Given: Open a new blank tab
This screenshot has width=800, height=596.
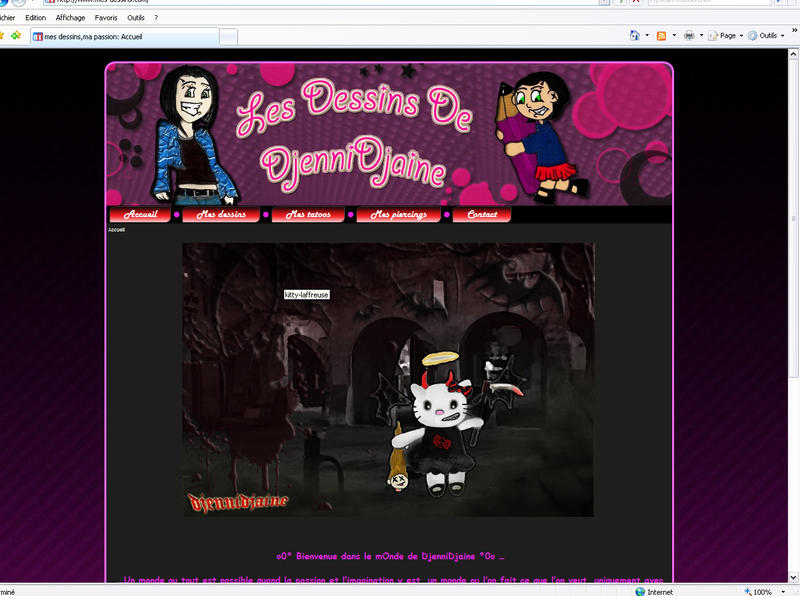Looking at the screenshot, I should tap(229, 36).
